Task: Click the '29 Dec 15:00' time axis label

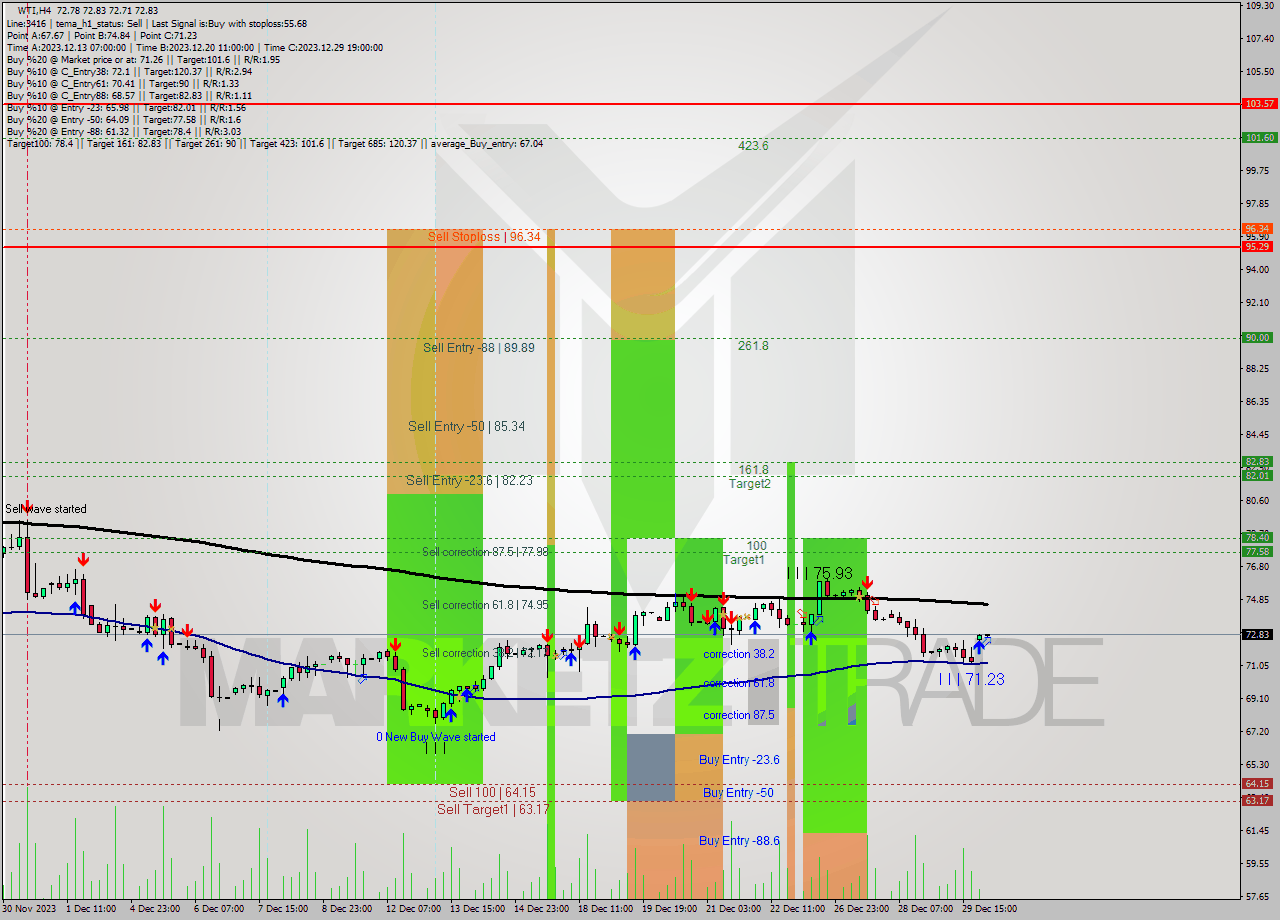Action: [x=990, y=909]
